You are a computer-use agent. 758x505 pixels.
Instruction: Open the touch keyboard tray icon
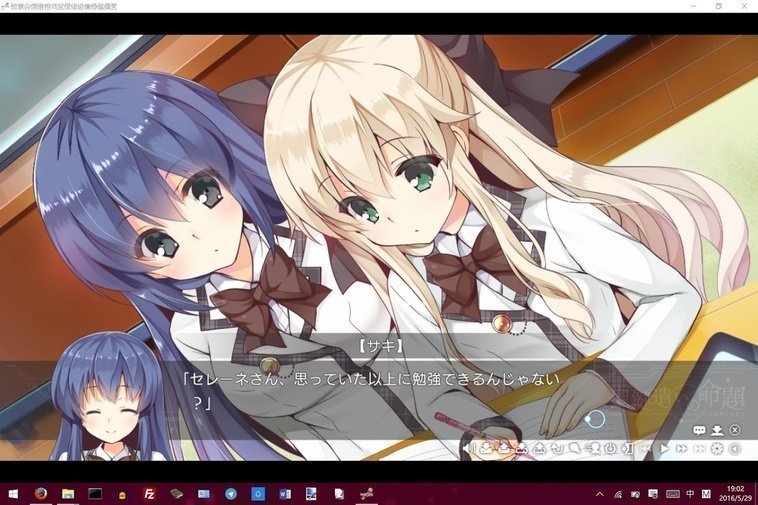(x=672, y=494)
